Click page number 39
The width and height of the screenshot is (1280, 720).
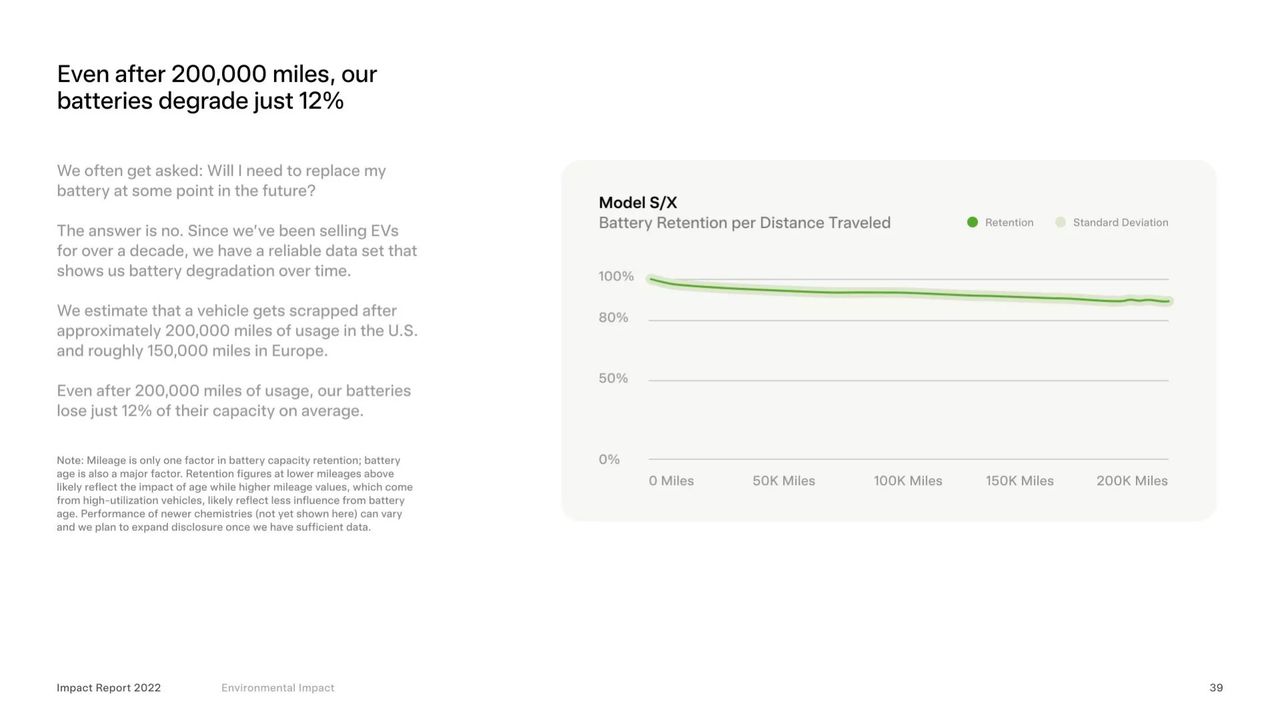point(1216,688)
